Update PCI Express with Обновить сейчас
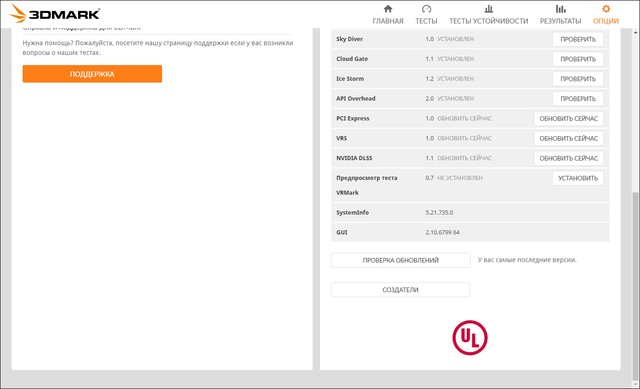 point(569,119)
